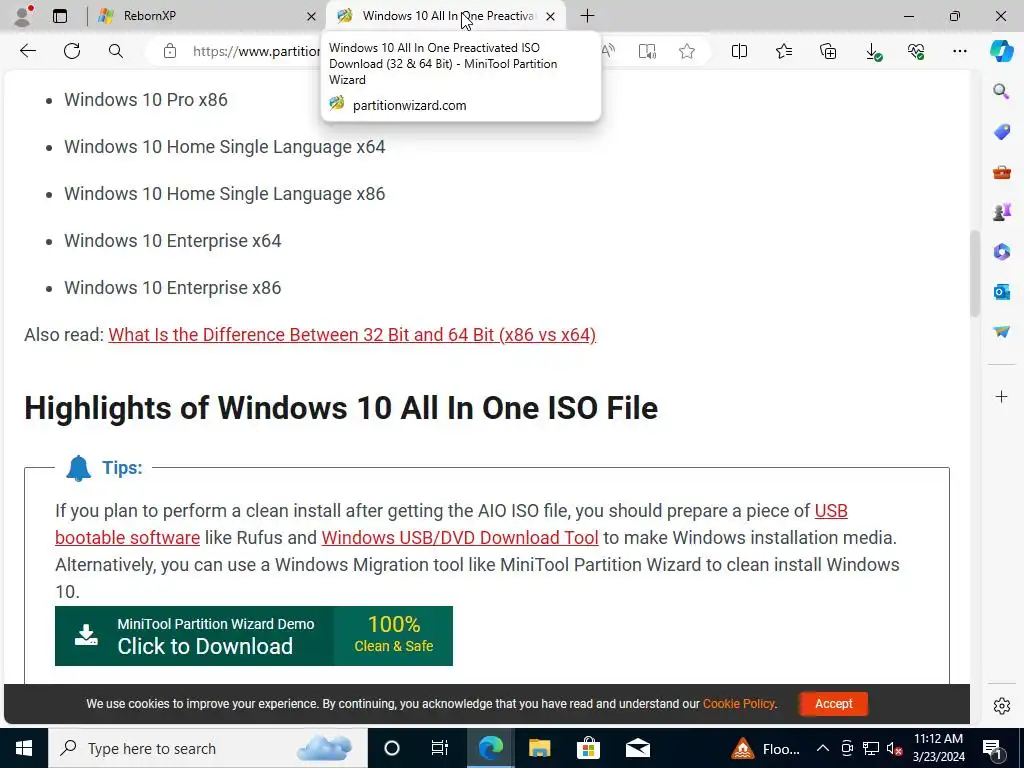Open Microsoft Edge from taskbar

click(491, 748)
